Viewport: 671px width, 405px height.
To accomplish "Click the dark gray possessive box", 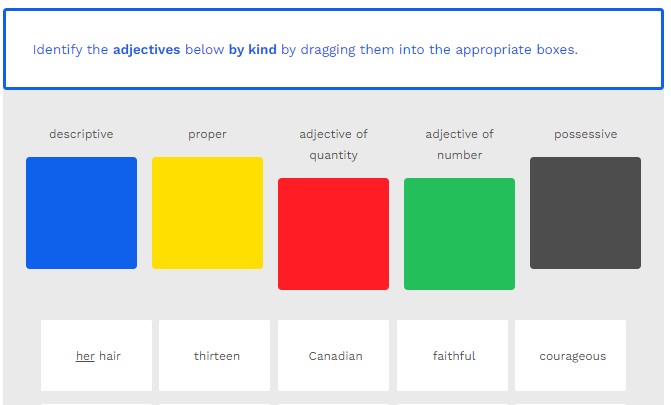I will click(x=585, y=213).
